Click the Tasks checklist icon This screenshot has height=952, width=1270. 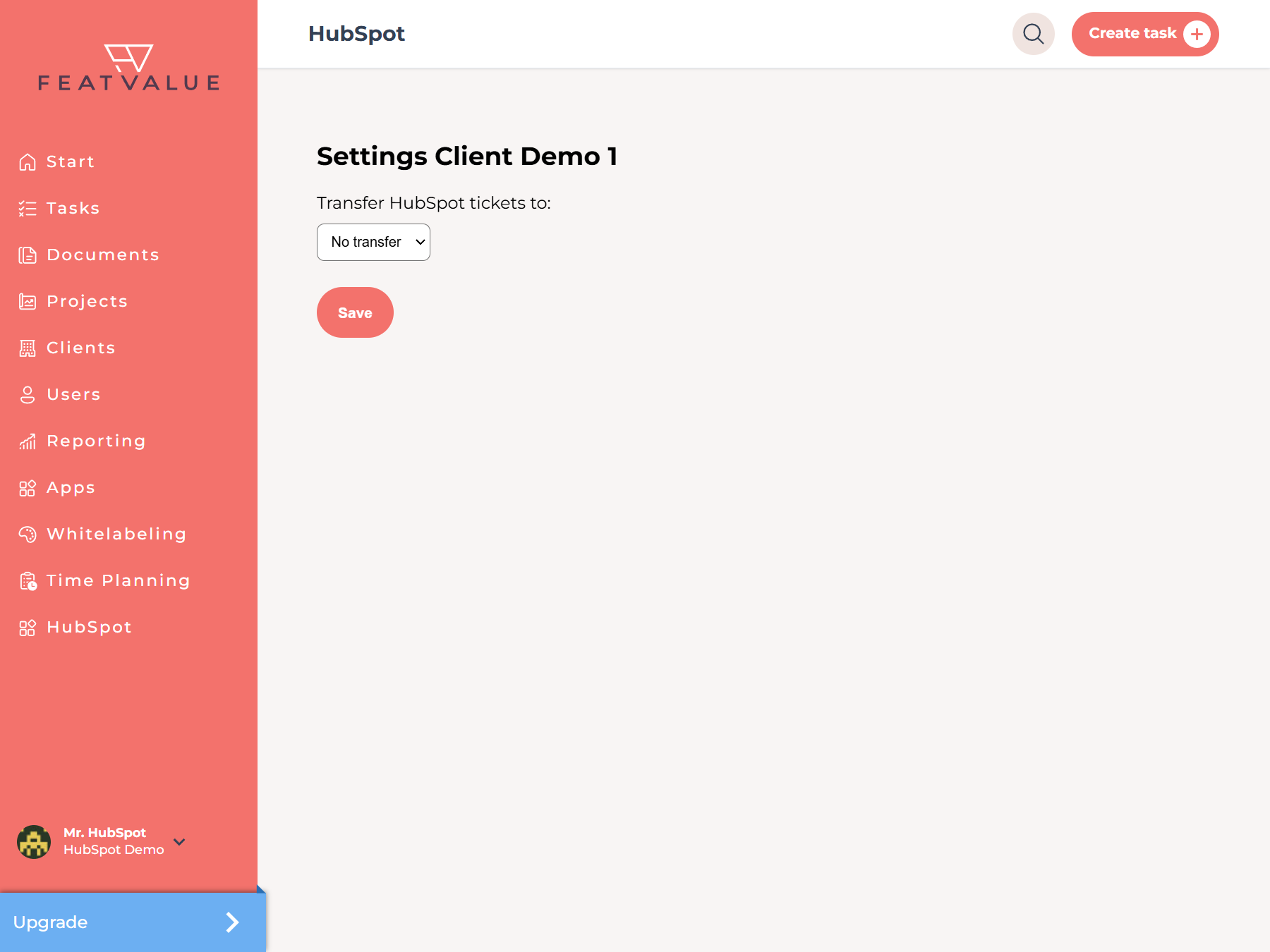pos(28,209)
